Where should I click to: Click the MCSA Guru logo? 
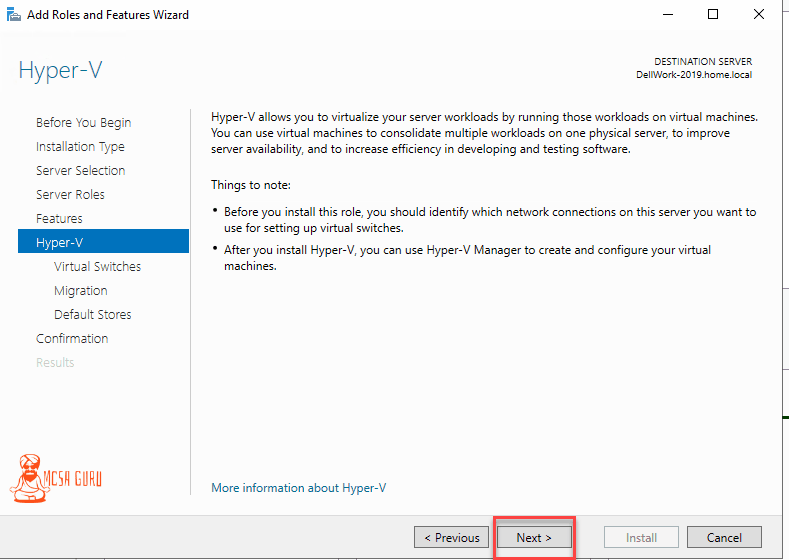(x=55, y=478)
